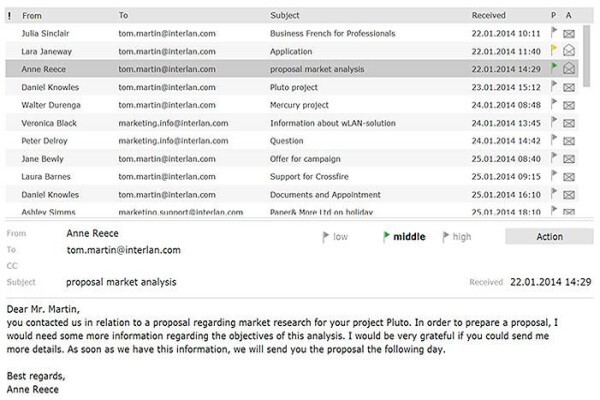This screenshot has width=600, height=400.
Task: Select the middle priority option
Action: click(x=404, y=237)
